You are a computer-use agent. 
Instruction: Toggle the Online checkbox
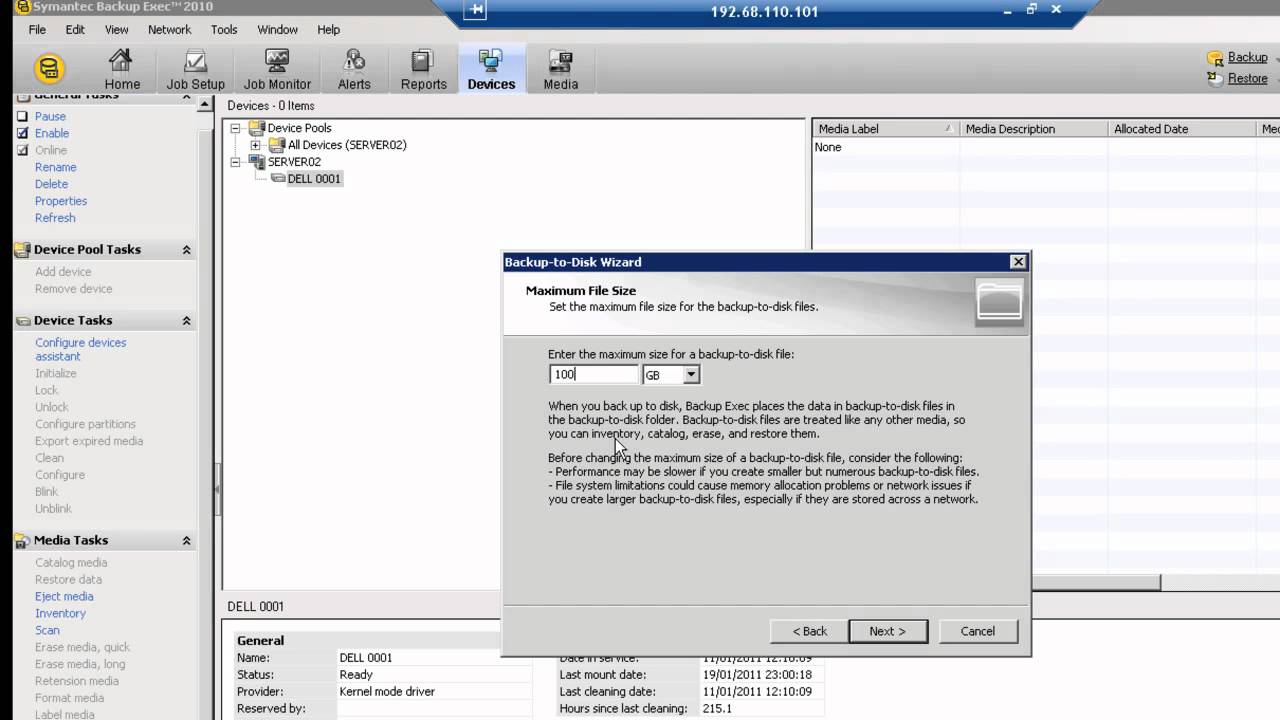[22, 151]
